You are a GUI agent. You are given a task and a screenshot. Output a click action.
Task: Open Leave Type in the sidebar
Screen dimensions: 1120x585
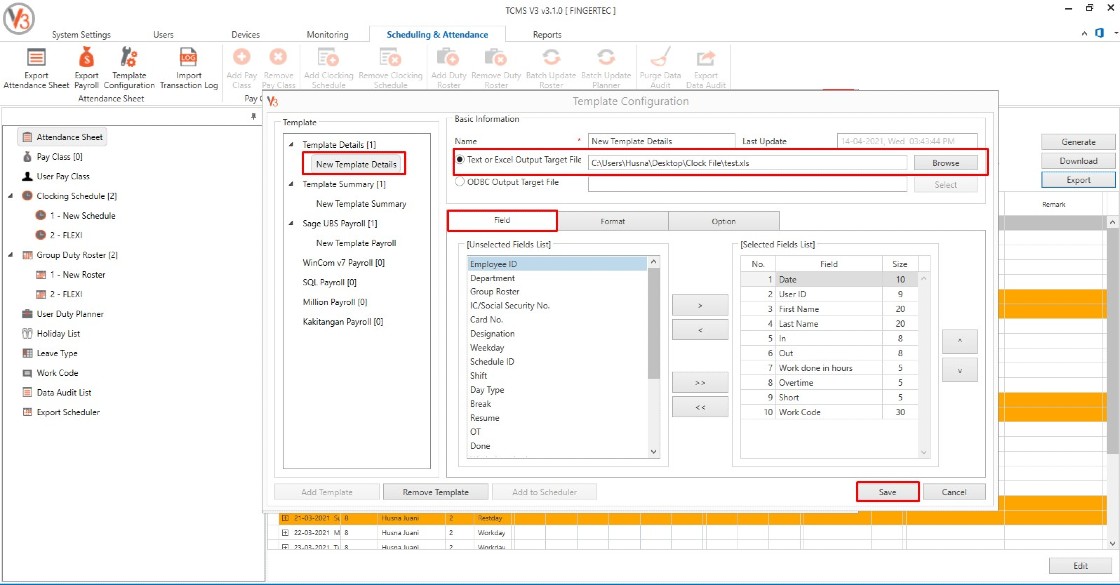click(x=50, y=354)
